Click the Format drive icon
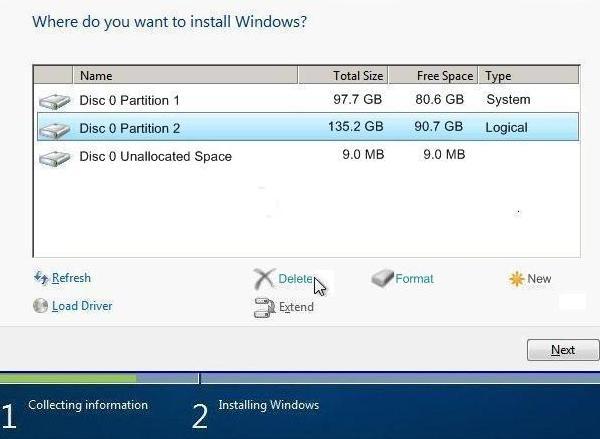 (382, 278)
